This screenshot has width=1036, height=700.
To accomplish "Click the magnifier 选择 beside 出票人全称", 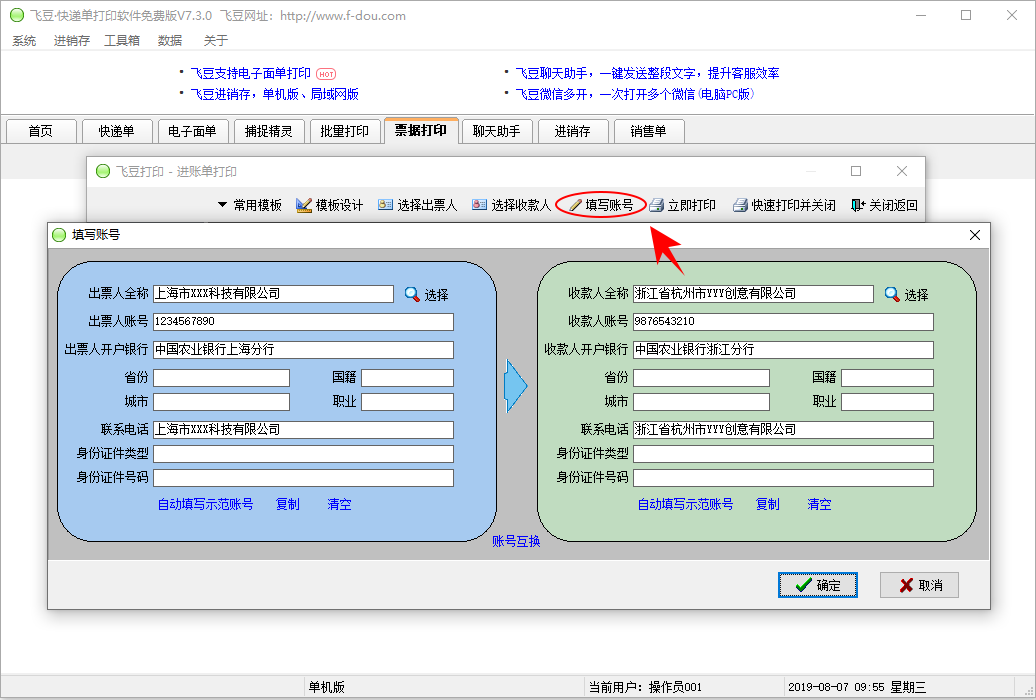I will (x=426, y=294).
